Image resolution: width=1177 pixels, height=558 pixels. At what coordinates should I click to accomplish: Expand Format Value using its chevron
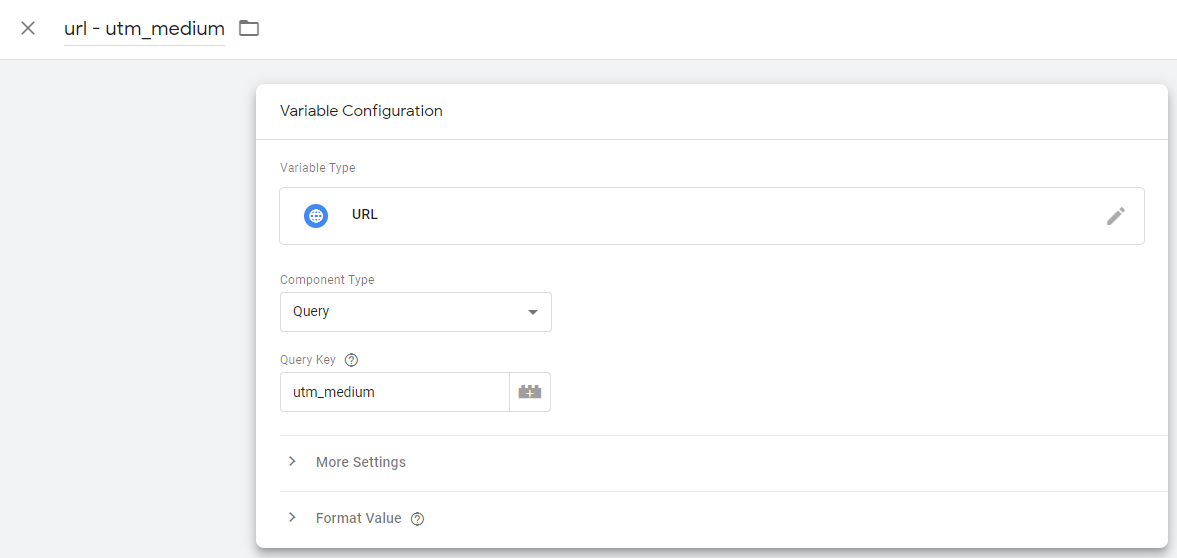tap(292, 518)
